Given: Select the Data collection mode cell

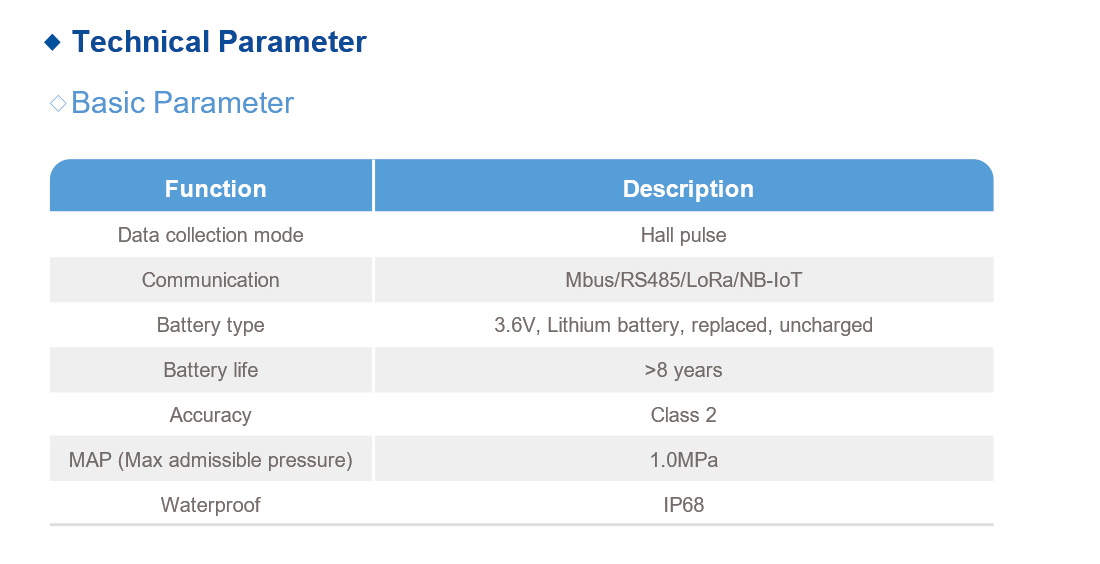Looking at the screenshot, I should pyautogui.click(x=210, y=235).
